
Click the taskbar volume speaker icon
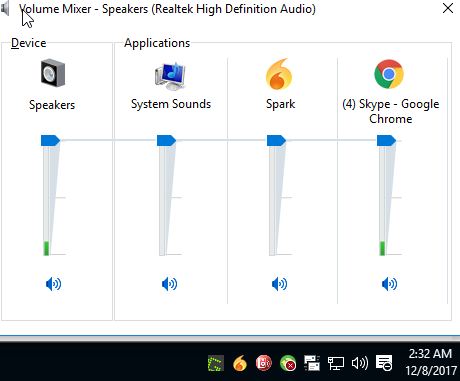click(x=360, y=363)
